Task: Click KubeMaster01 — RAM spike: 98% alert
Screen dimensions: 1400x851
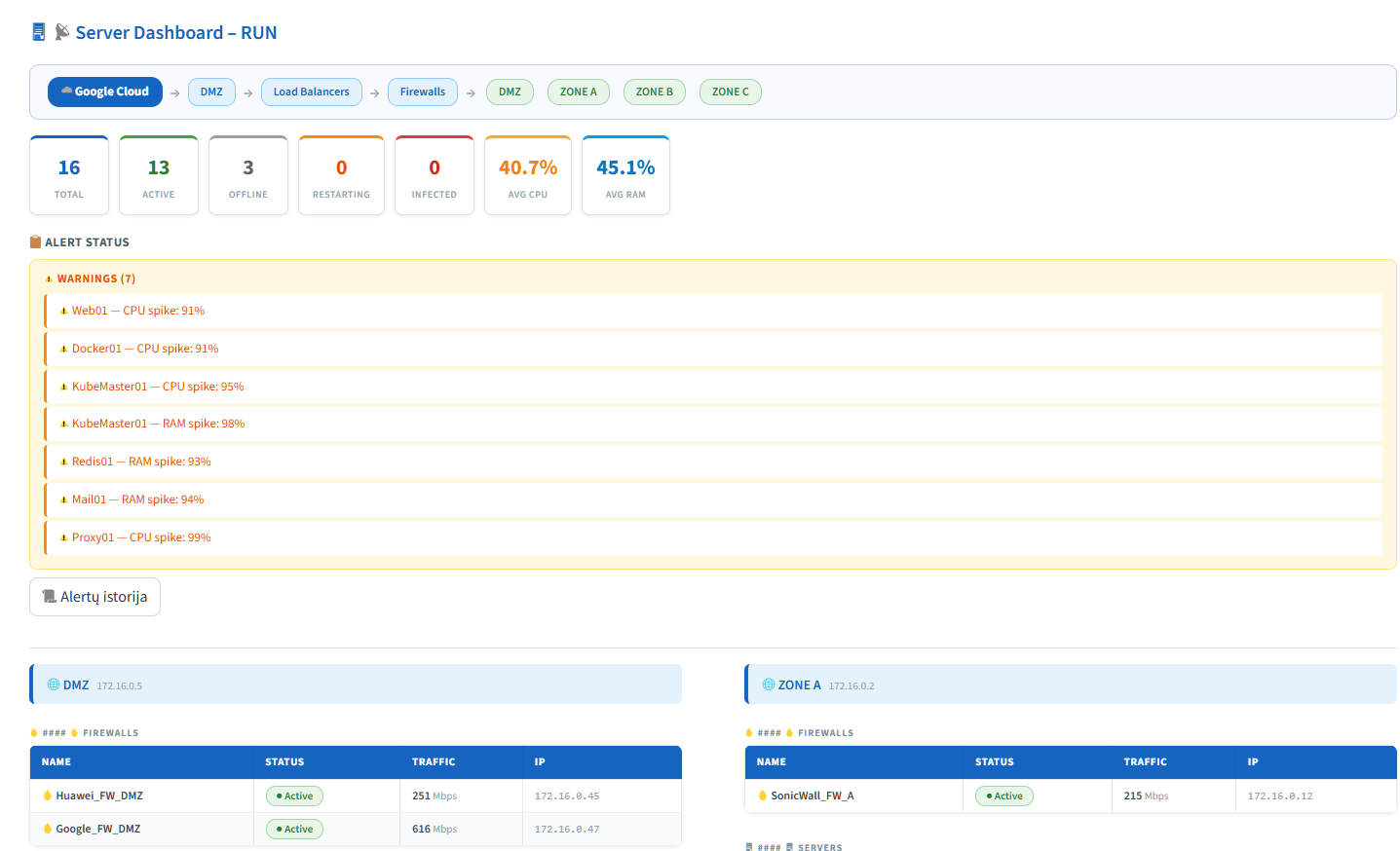Action: [x=713, y=424]
